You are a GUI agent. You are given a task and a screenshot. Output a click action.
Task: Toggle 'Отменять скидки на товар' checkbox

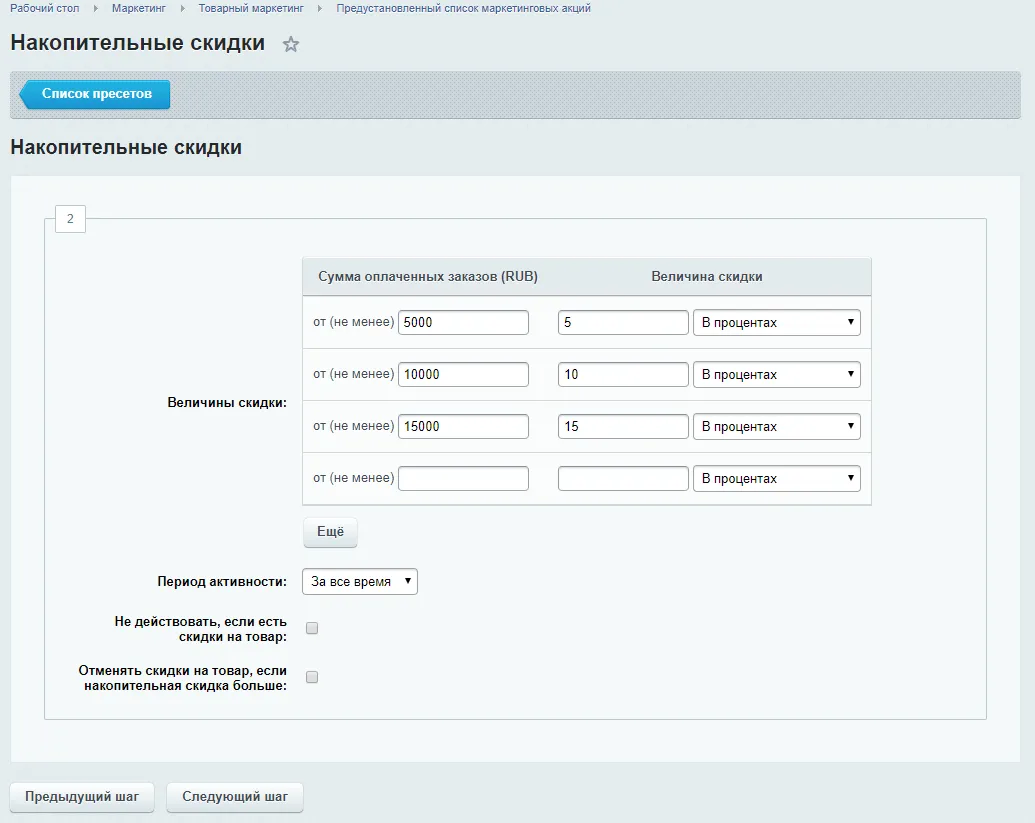(312, 677)
